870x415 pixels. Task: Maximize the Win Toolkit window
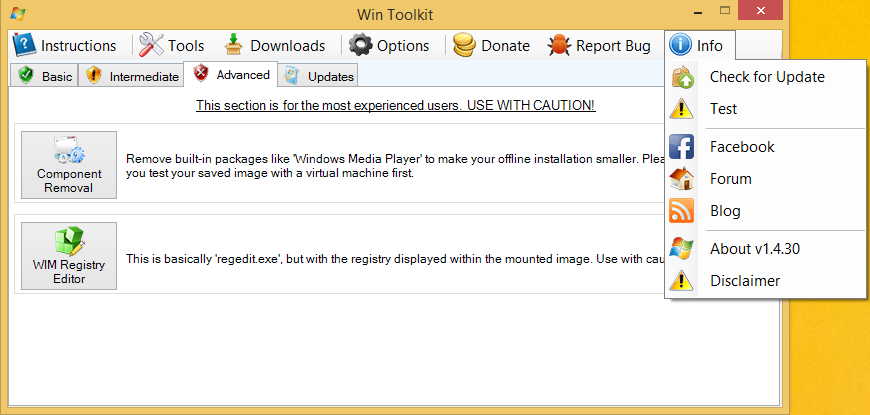point(725,10)
